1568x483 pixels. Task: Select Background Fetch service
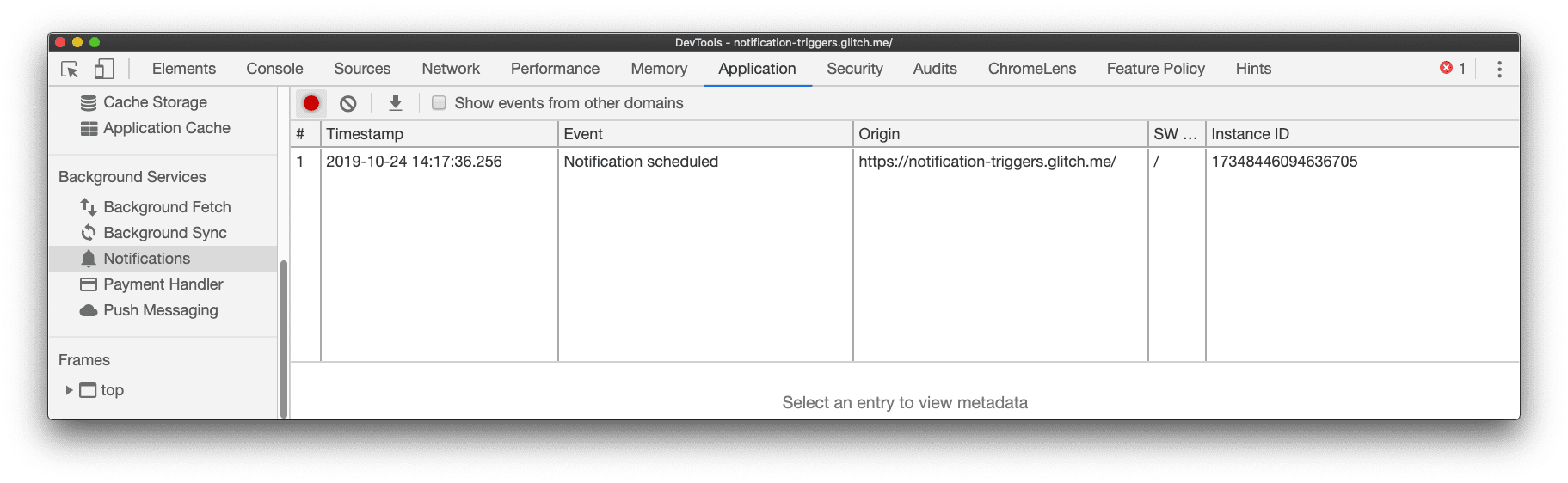167,207
